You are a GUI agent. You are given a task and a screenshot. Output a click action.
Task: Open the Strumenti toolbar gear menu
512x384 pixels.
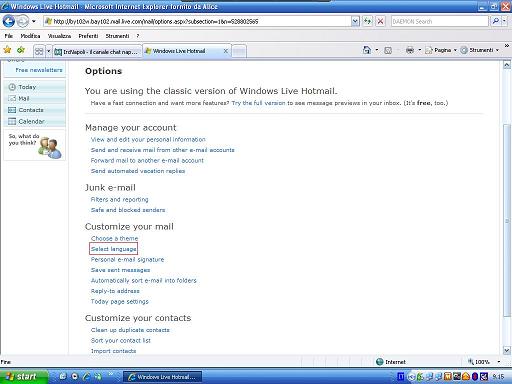tap(480, 50)
